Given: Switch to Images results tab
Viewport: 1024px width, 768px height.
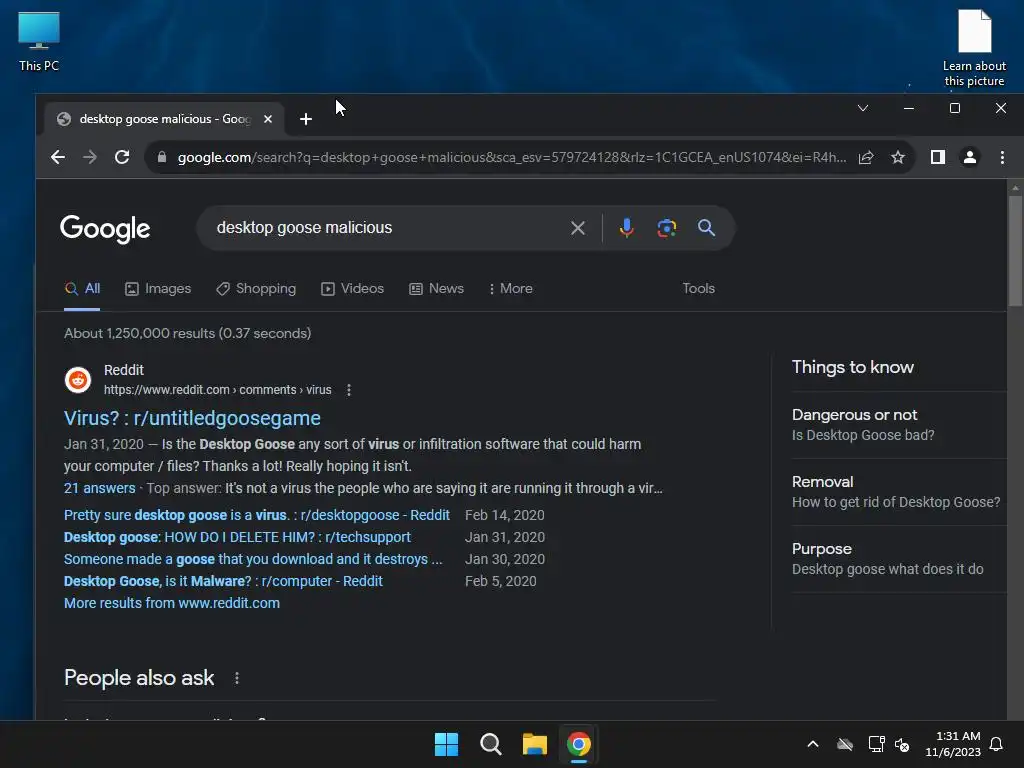Looking at the screenshot, I should point(158,289).
